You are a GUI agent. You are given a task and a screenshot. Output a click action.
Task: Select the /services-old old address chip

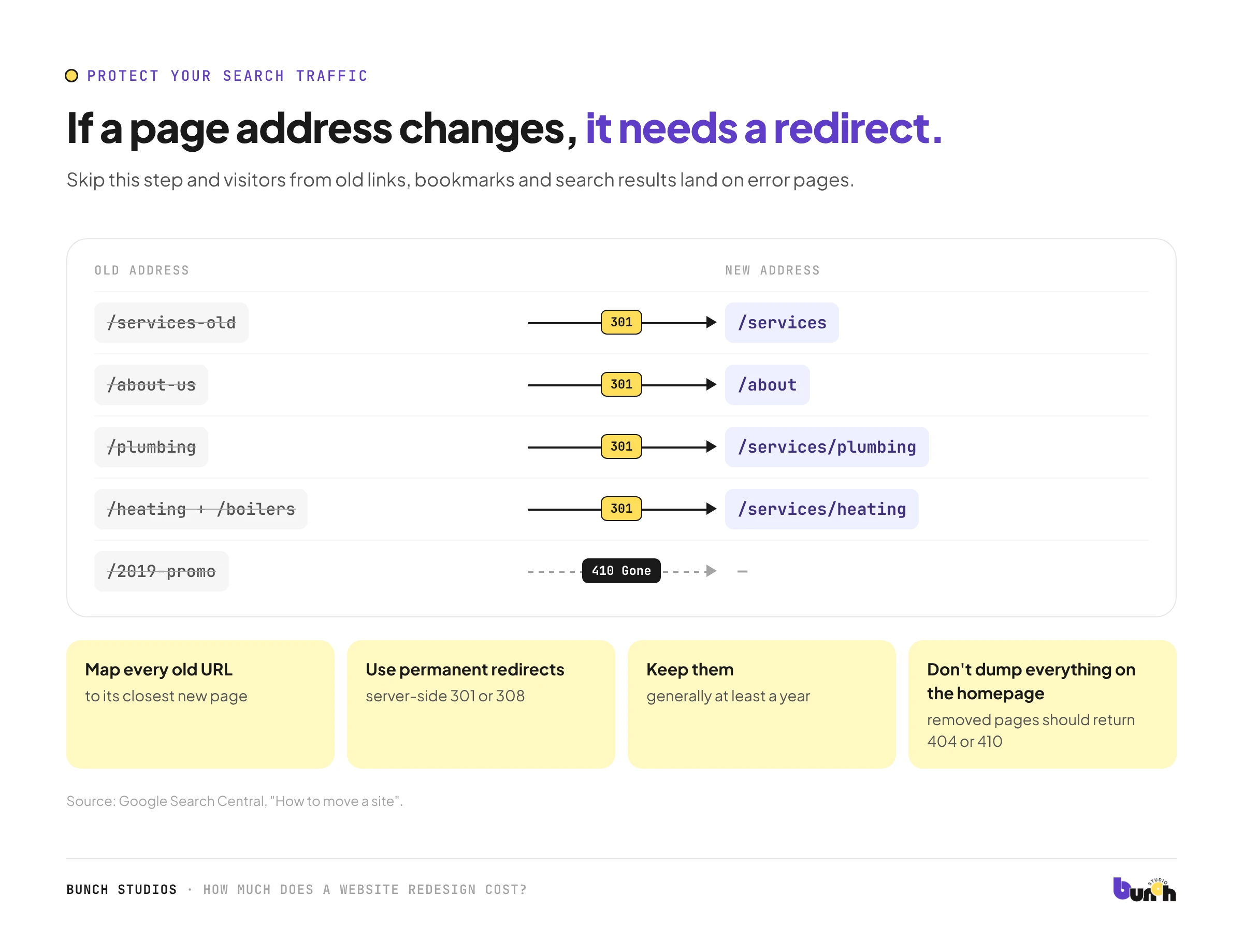pos(171,323)
